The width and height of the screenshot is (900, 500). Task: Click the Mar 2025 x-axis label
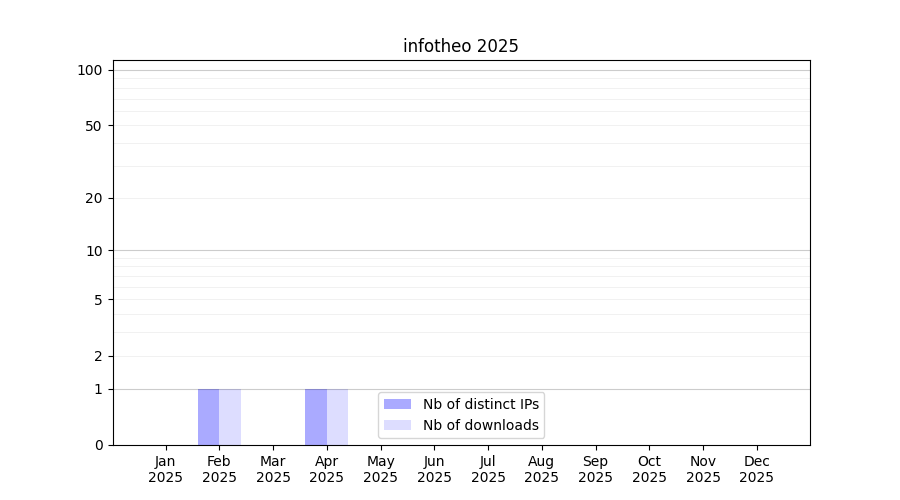coord(273,469)
